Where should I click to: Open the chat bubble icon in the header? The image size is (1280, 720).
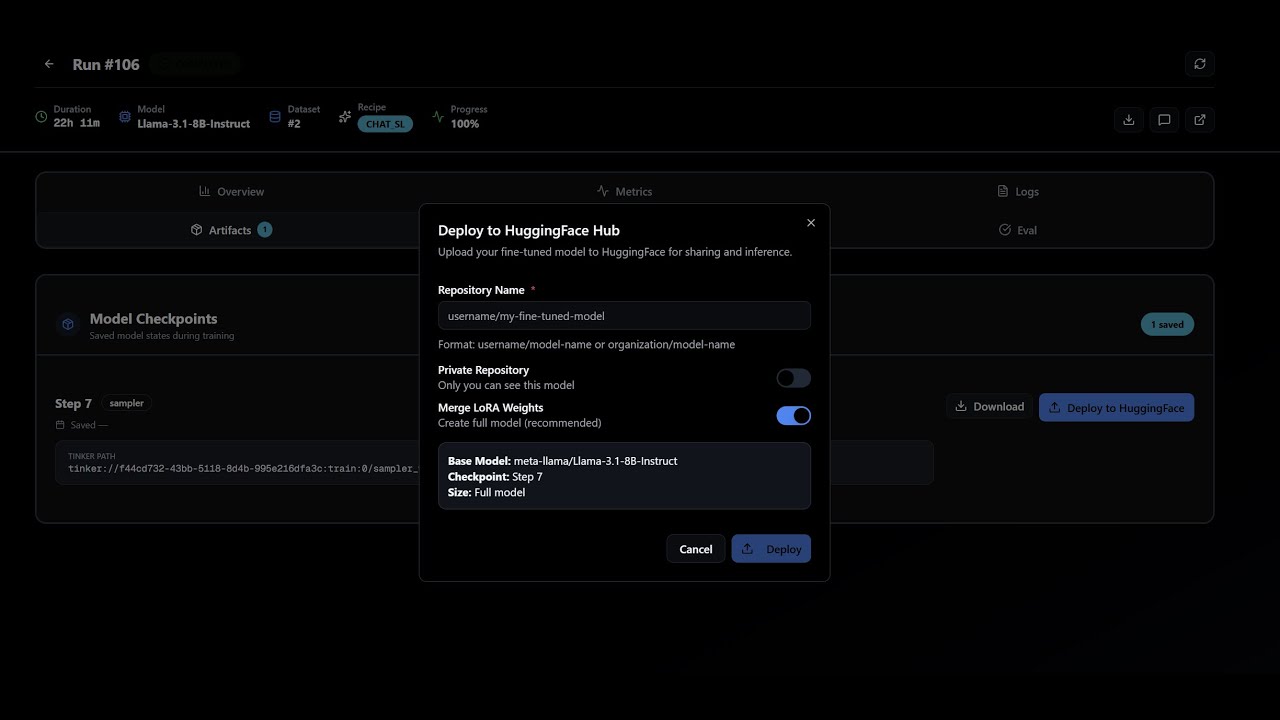tap(1164, 120)
